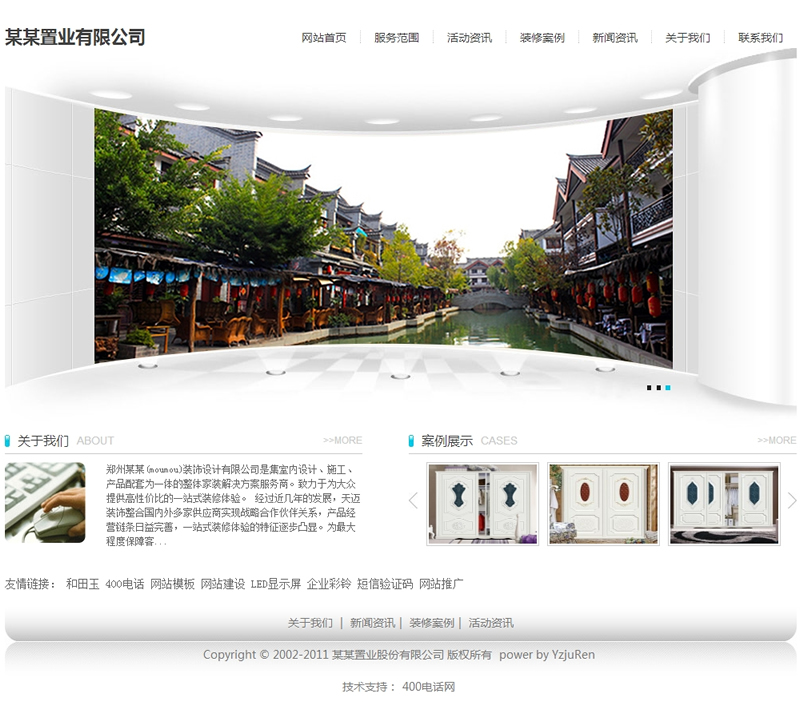Expand 案例展示 section with >>MORE
The width and height of the screenshot is (800, 702).
click(776, 440)
